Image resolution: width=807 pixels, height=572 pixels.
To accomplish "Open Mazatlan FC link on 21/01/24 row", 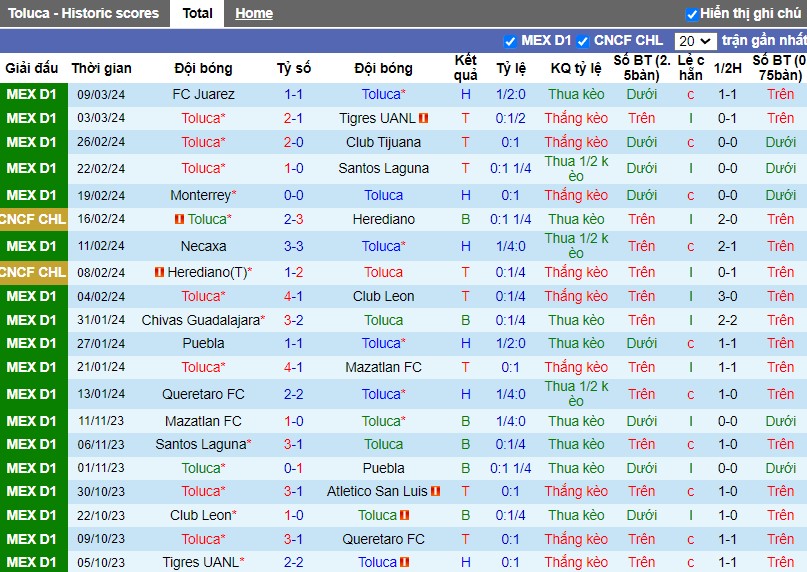I will (x=383, y=367).
